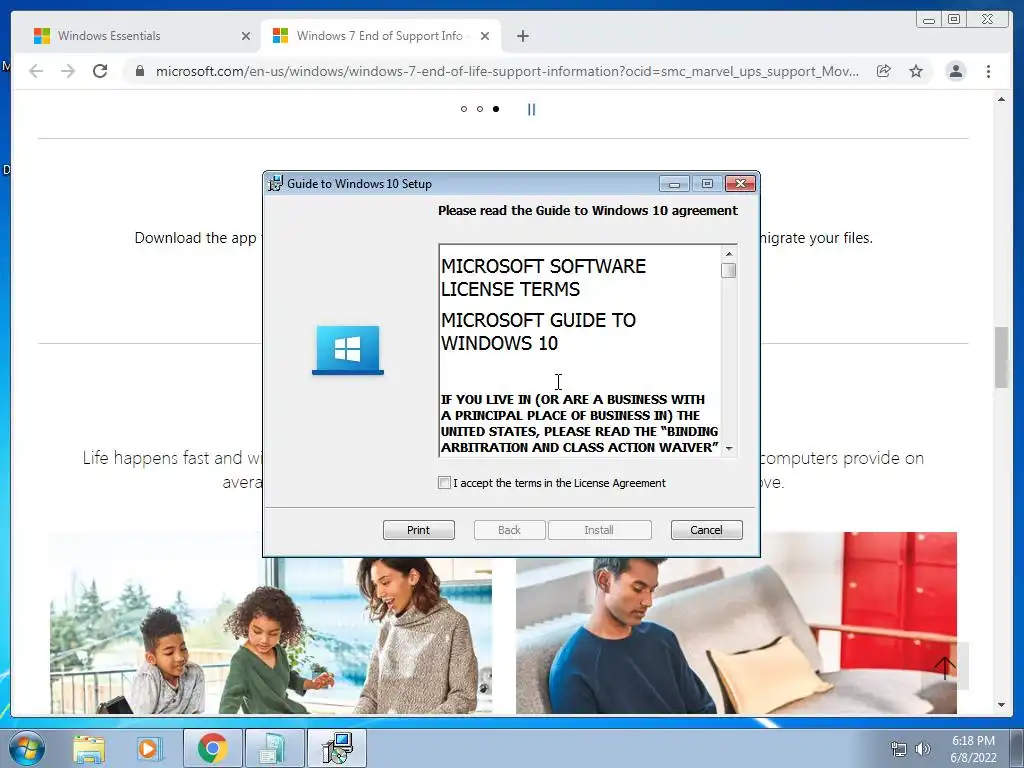Click the 'MICROSOFT GUIDE TO WINDOWS 10' text
Screen dimensions: 1024x768
point(538,332)
